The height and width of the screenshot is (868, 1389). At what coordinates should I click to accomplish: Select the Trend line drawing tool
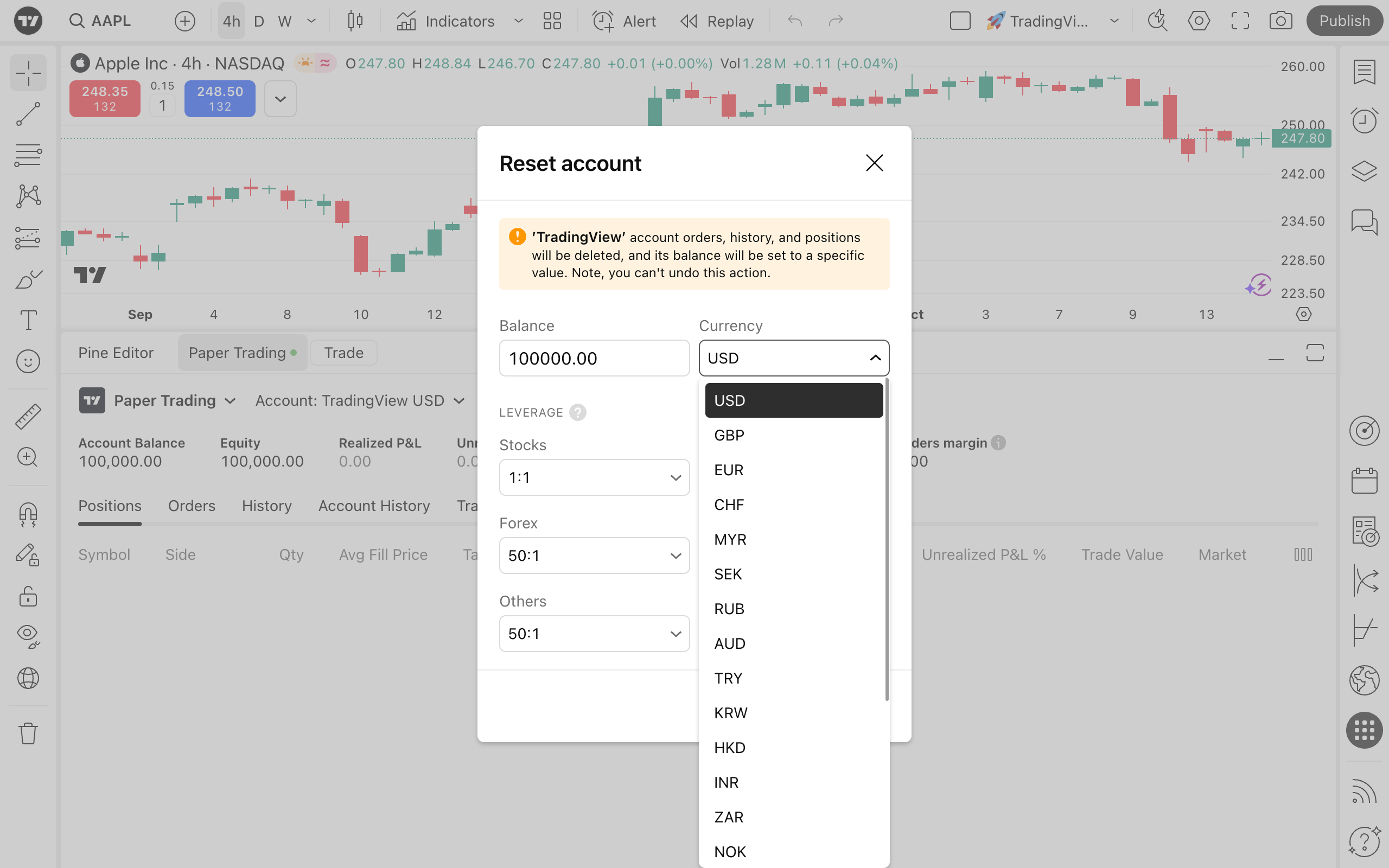(28, 114)
